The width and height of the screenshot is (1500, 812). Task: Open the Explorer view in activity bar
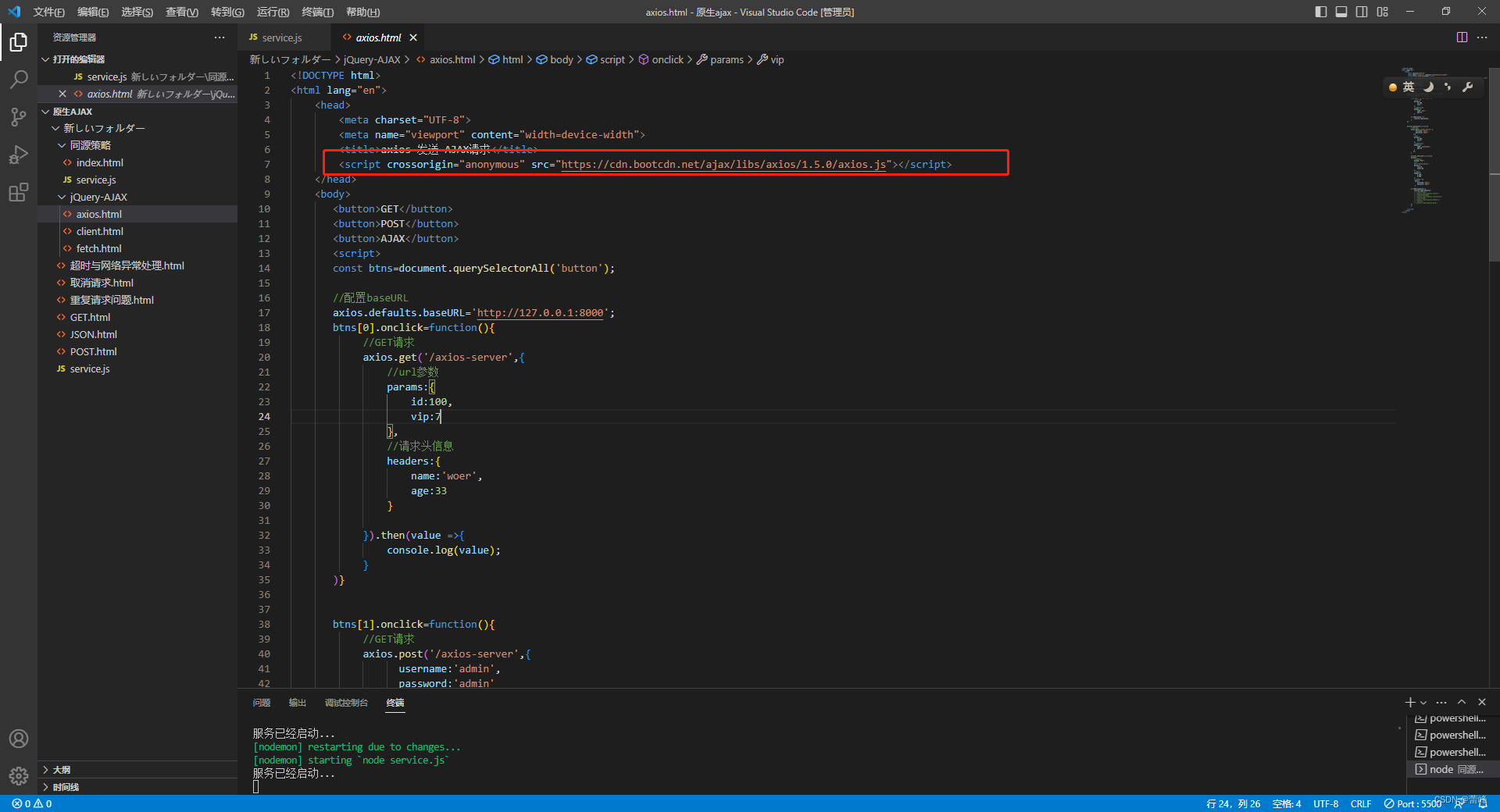point(19,41)
